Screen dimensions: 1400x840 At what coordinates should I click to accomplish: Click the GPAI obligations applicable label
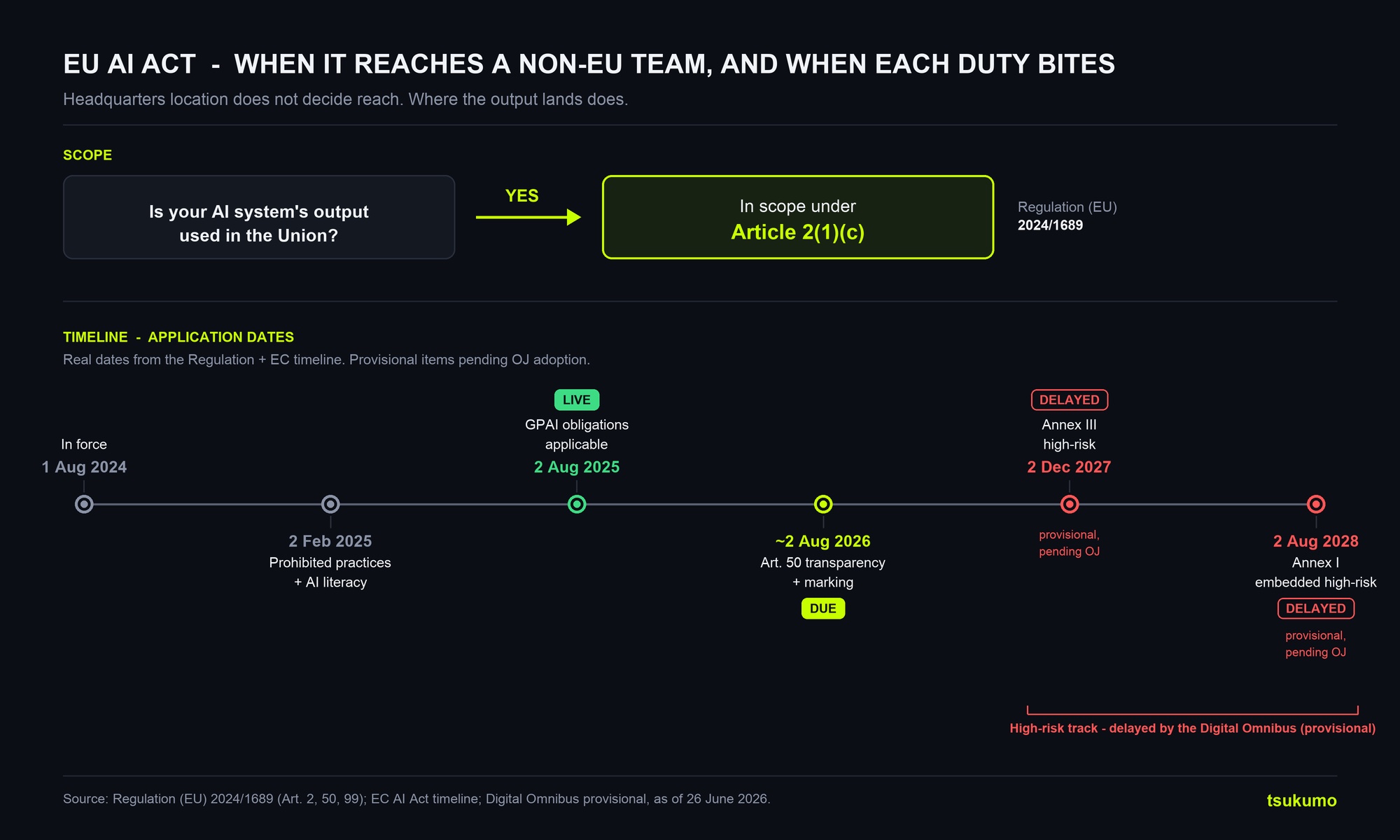tap(577, 434)
